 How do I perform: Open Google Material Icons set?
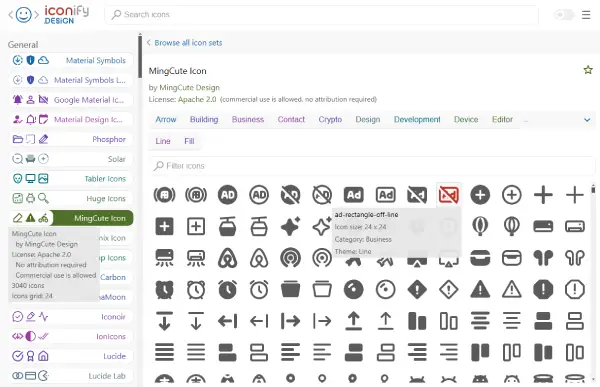71,100
